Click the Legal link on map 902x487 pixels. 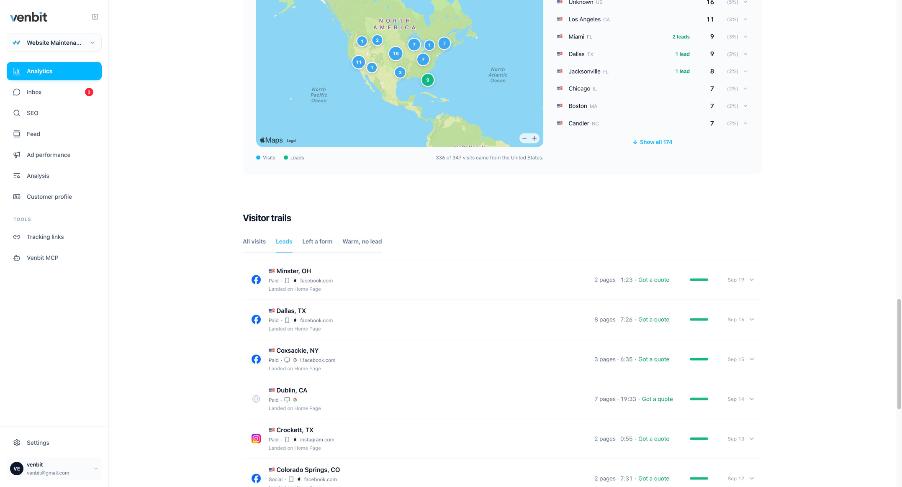pos(291,140)
